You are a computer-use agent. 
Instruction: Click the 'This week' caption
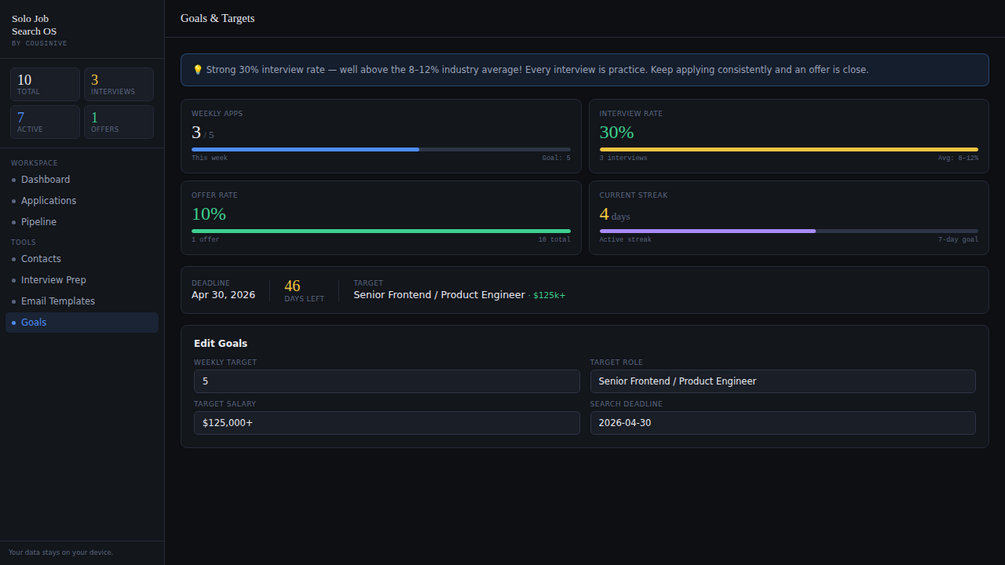[210, 158]
